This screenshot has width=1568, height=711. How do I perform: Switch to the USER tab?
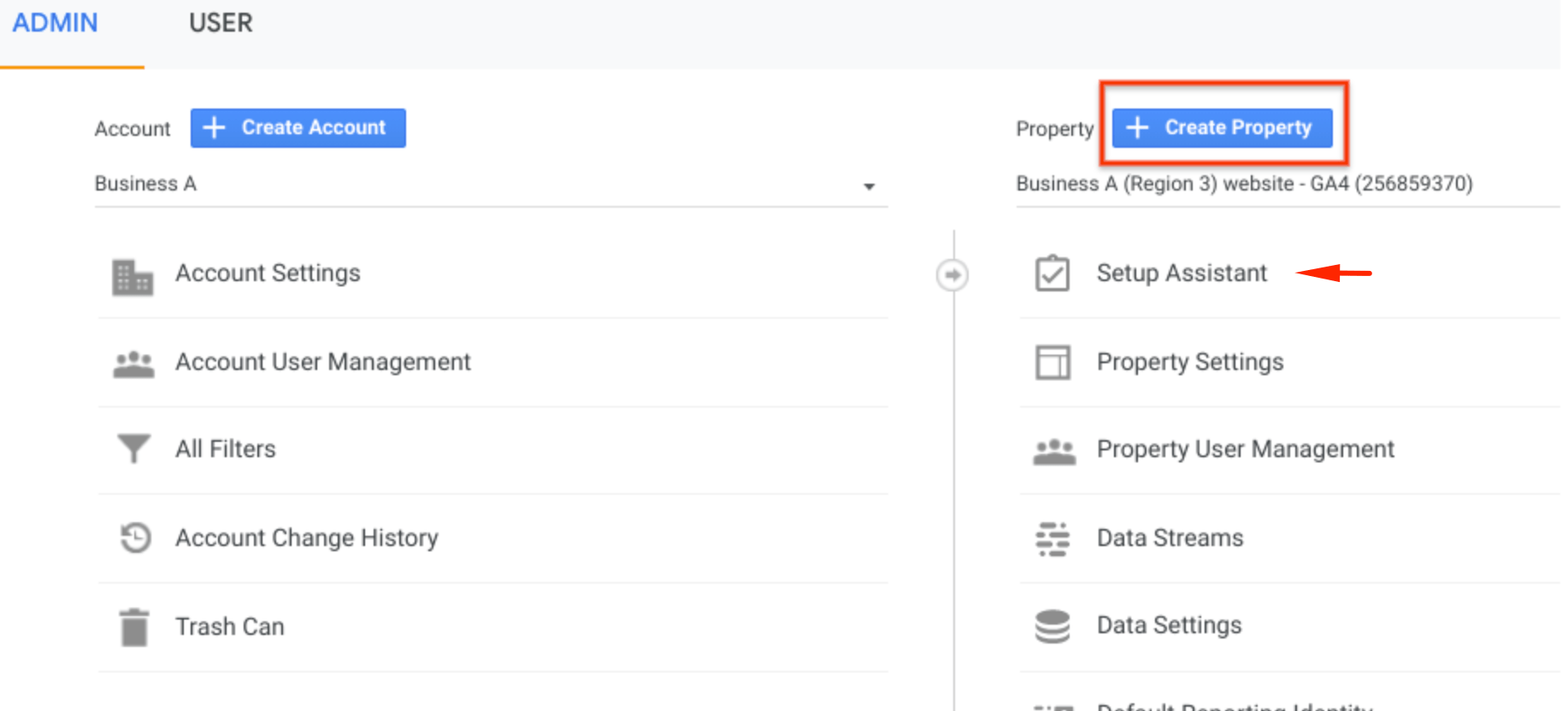pyautogui.click(x=221, y=23)
